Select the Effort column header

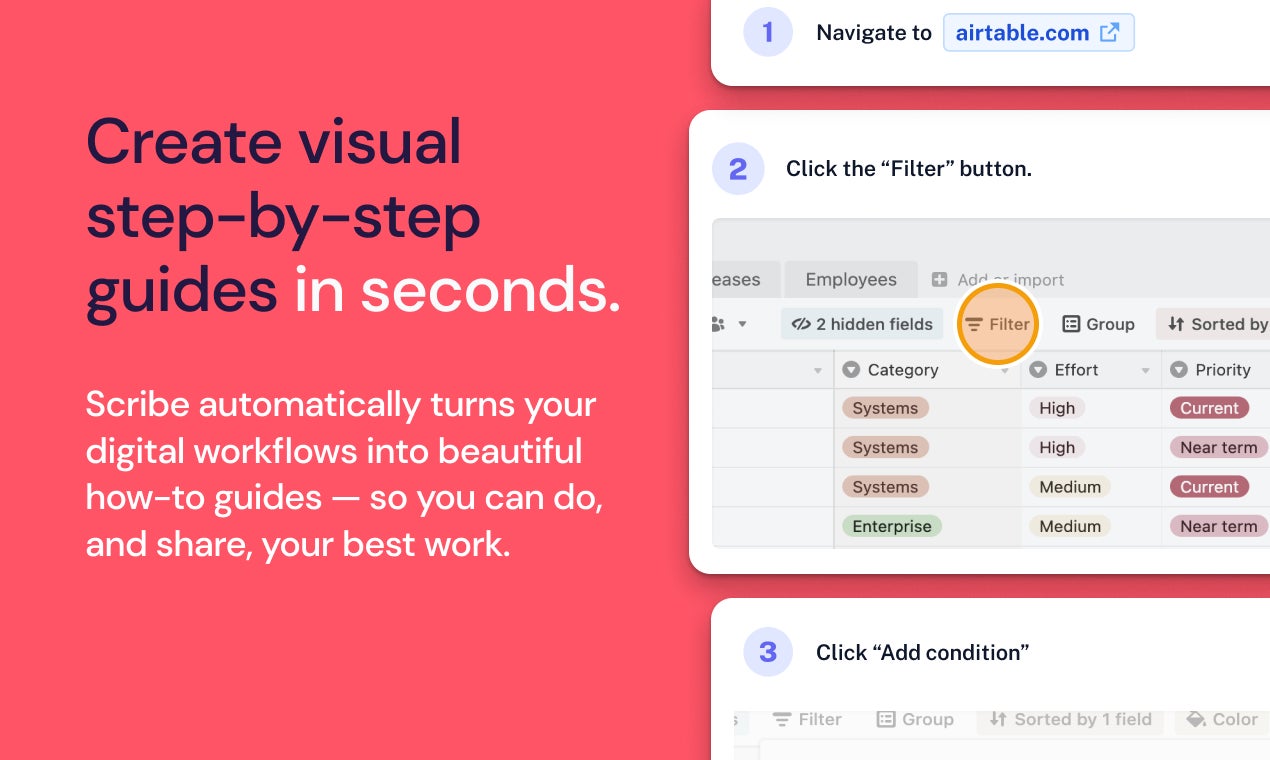pyautogui.click(x=1091, y=370)
